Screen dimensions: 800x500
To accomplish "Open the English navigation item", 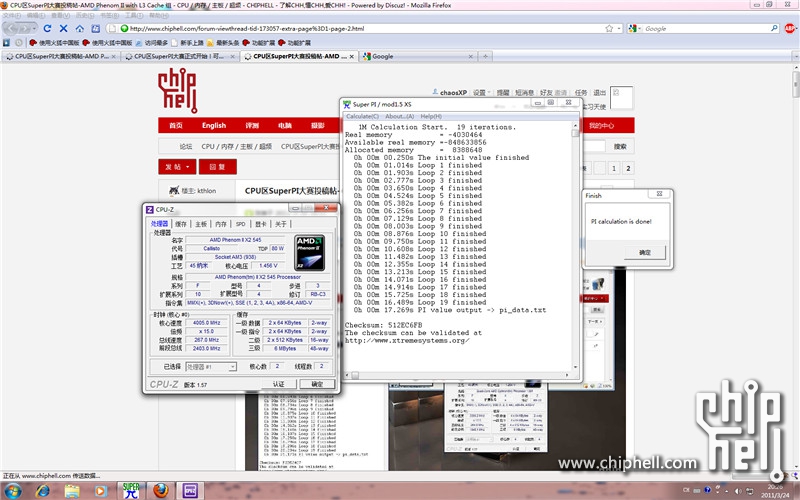I will (x=214, y=126).
